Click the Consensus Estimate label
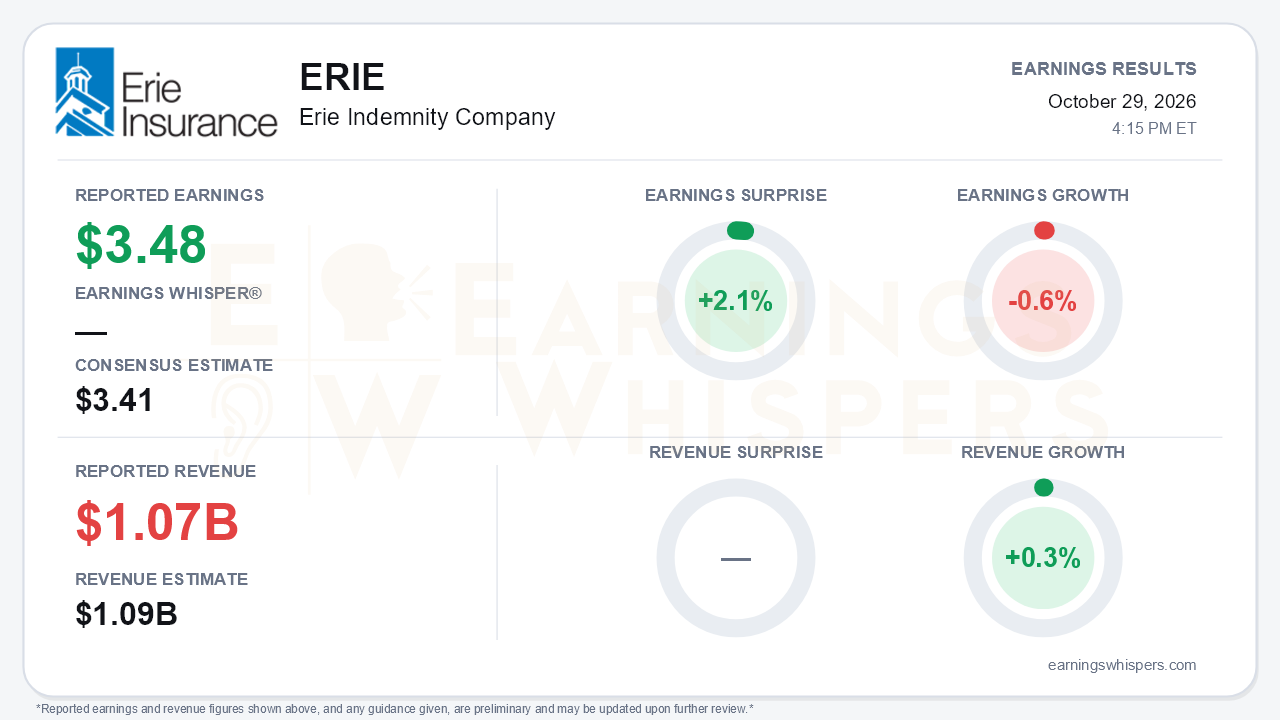Screen dimensions: 1280x720 point(174,365)
